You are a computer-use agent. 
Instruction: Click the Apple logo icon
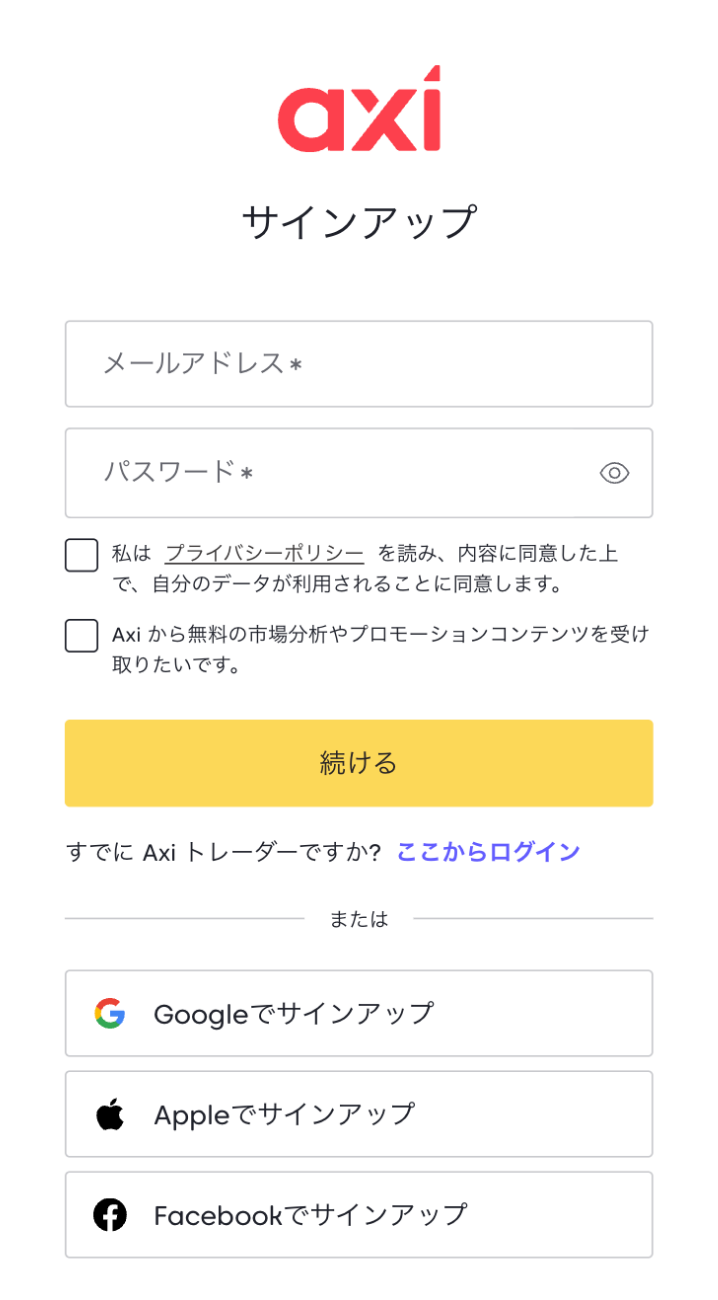(x=110, y=1114)
